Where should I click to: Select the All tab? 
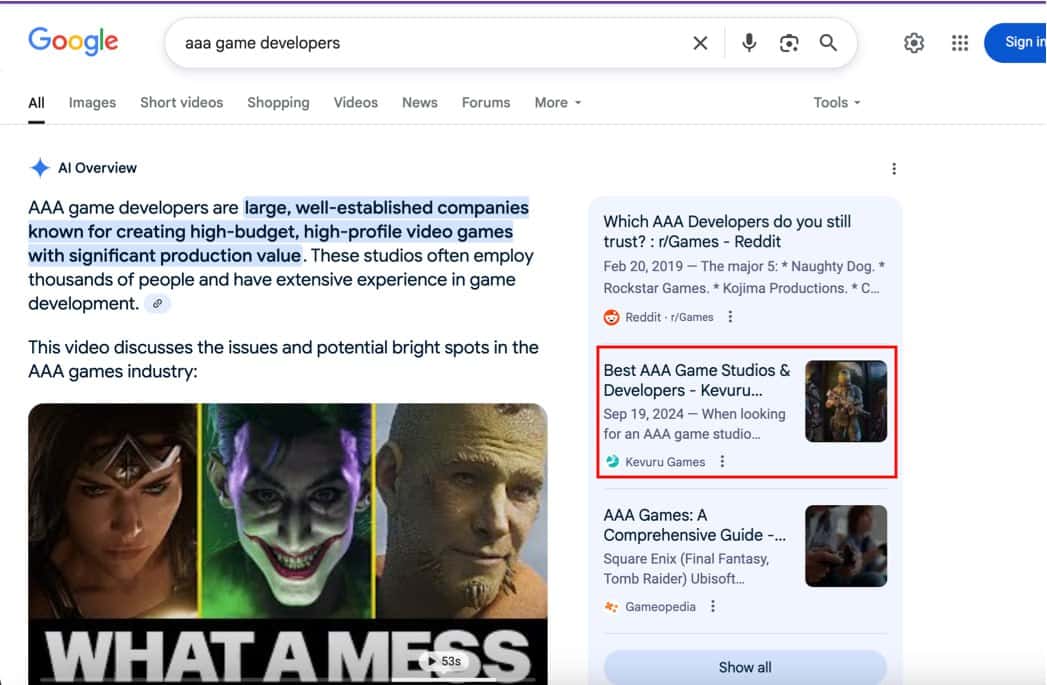point(36,103)
